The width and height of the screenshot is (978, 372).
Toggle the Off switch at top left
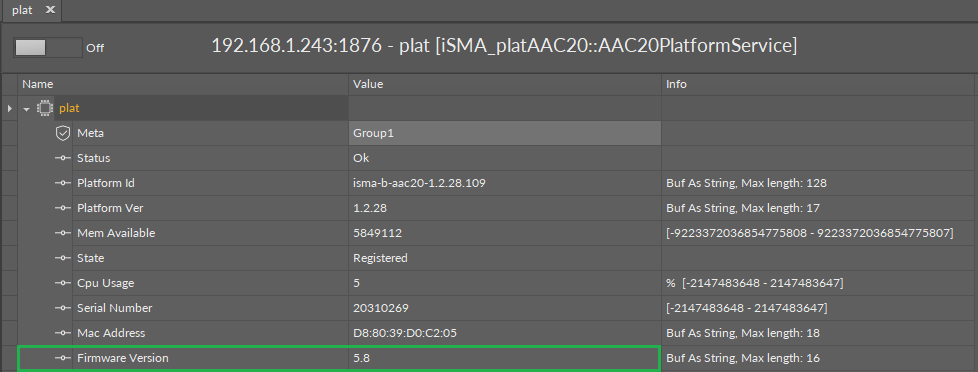tap(47, 47)
